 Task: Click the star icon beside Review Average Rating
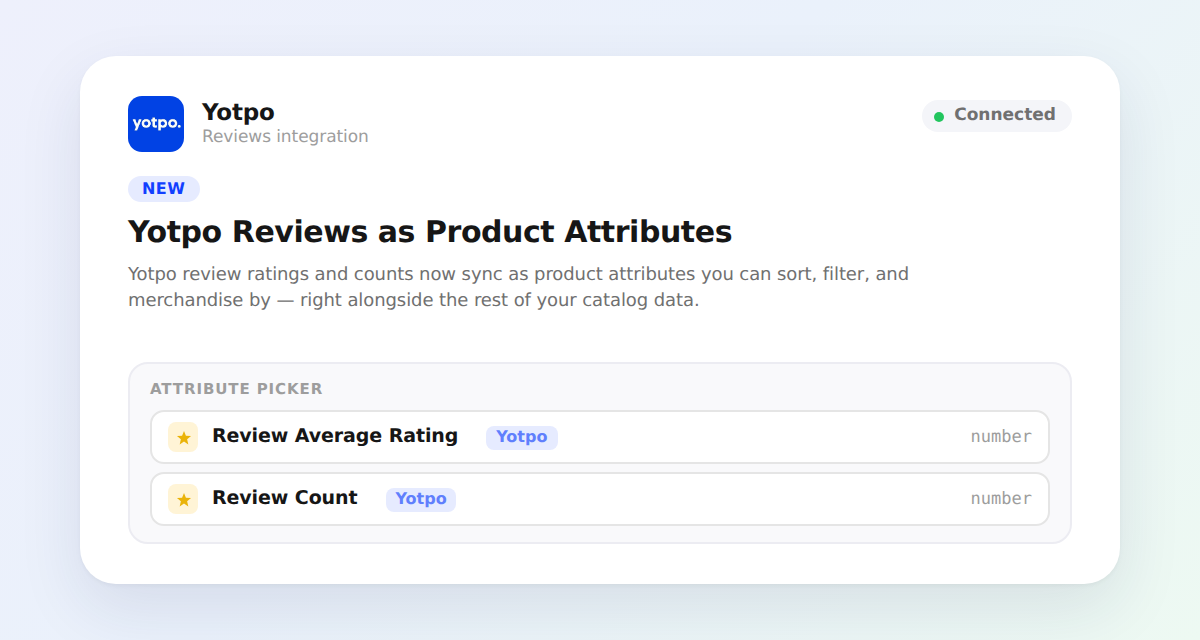coord(183,437)
